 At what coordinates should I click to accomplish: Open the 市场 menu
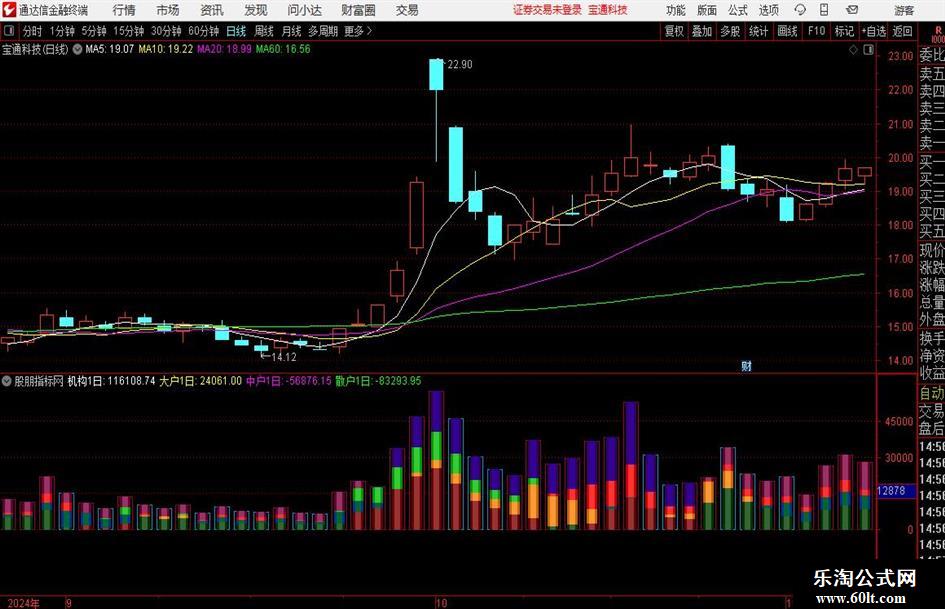[x=168, y=10]
